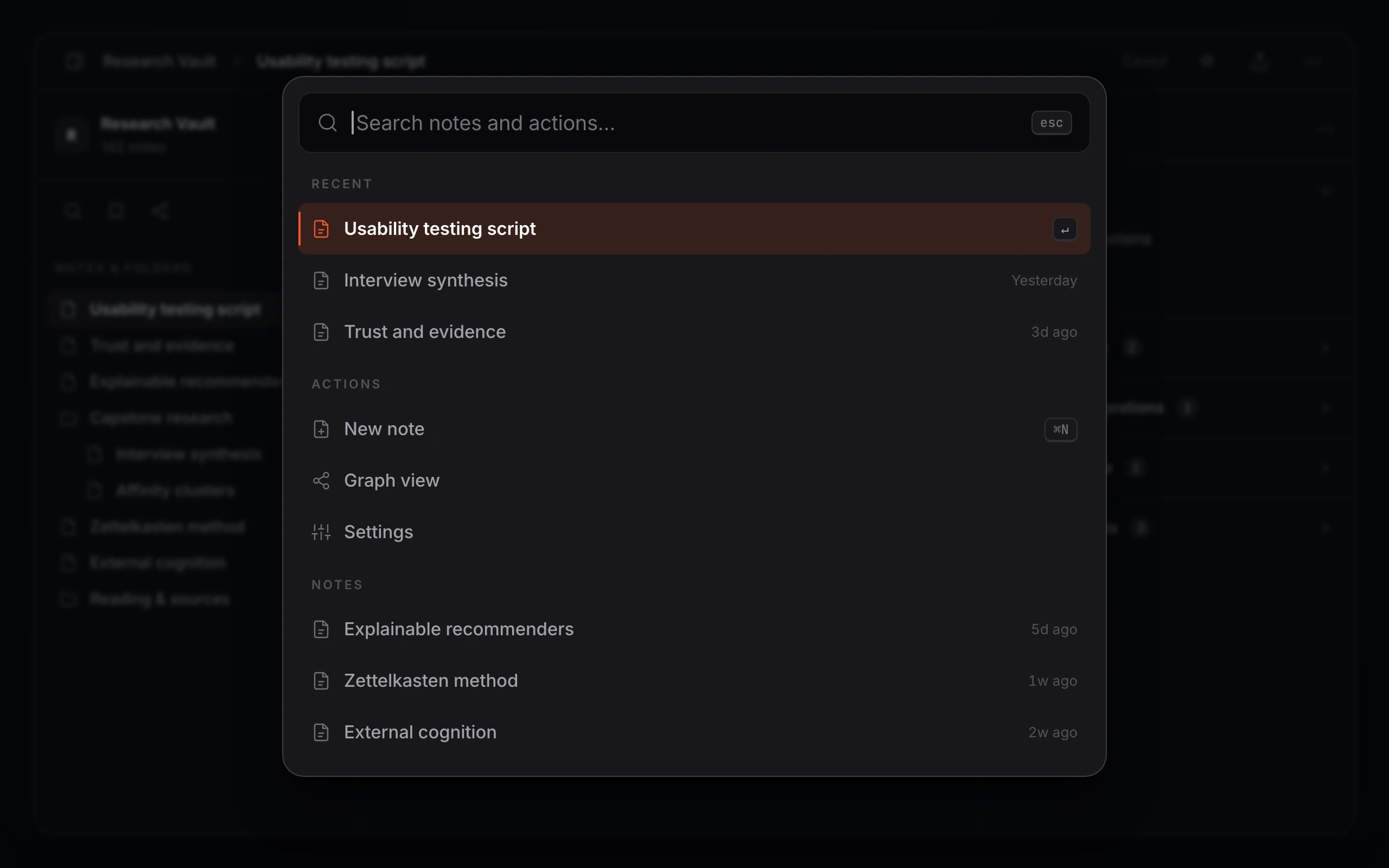Click the RECENT section heading
The width and height of the screenshot is (1389, 868).
341,184
